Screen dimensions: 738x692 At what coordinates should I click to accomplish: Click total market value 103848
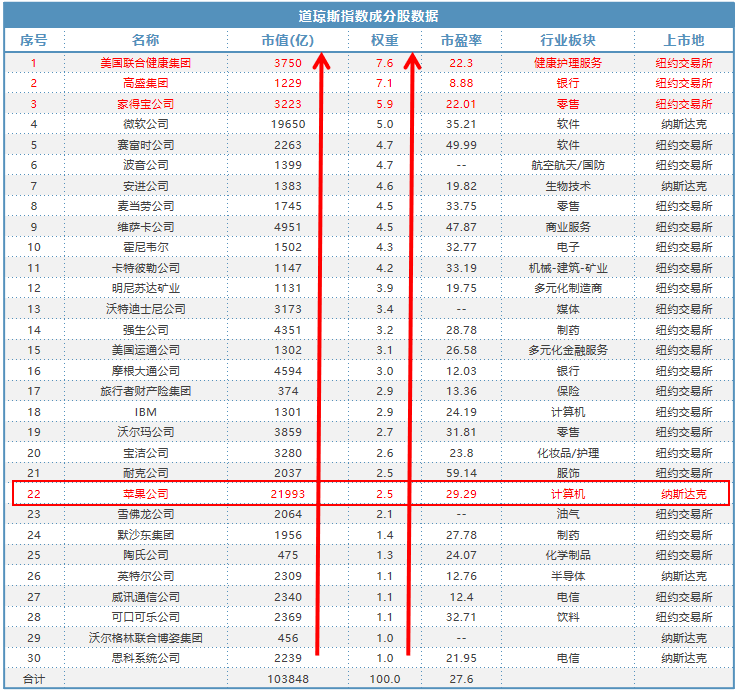pyautogui.click(x=288, y=679)
